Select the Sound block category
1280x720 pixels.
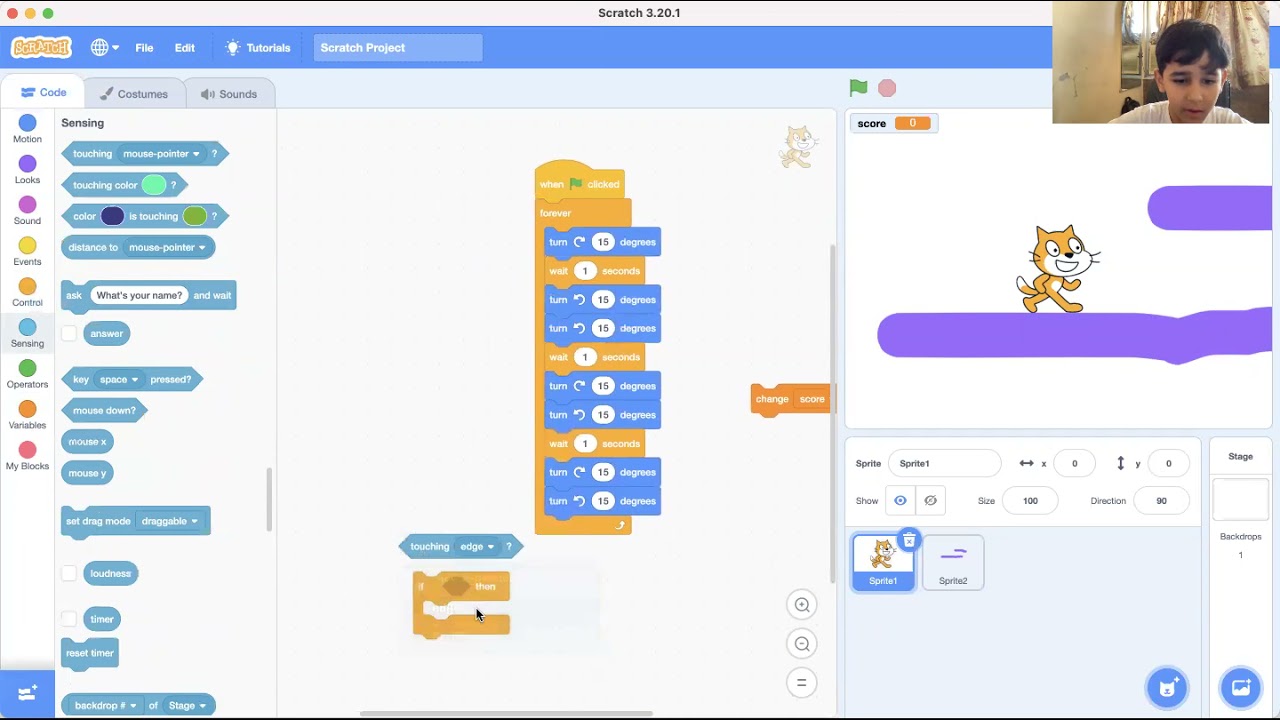tap(27, 211)
